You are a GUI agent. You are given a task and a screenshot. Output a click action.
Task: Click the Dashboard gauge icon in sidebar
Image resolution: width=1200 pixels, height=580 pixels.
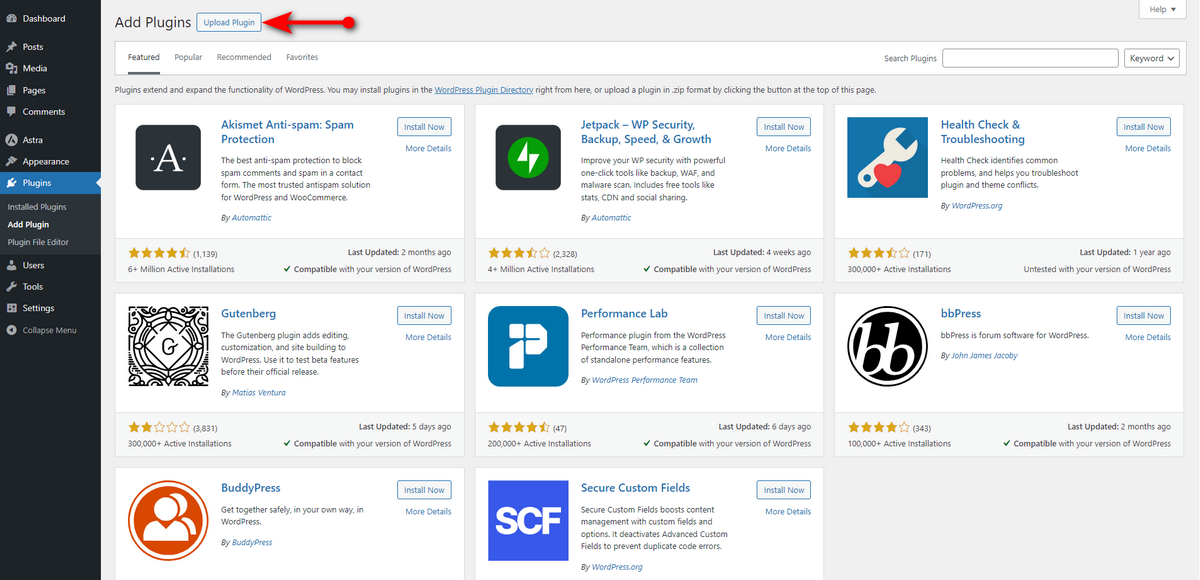(11, 18)
